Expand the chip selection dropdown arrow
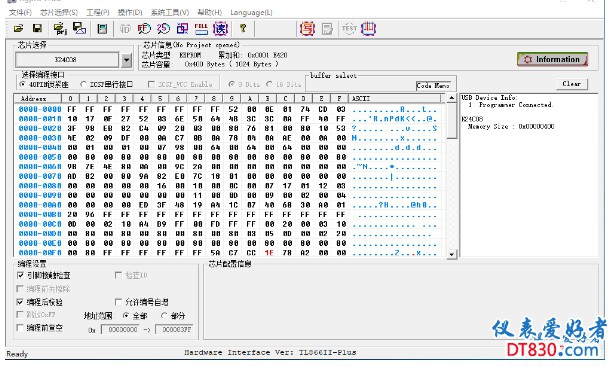614x367 pixels. [x=126, y=60]
